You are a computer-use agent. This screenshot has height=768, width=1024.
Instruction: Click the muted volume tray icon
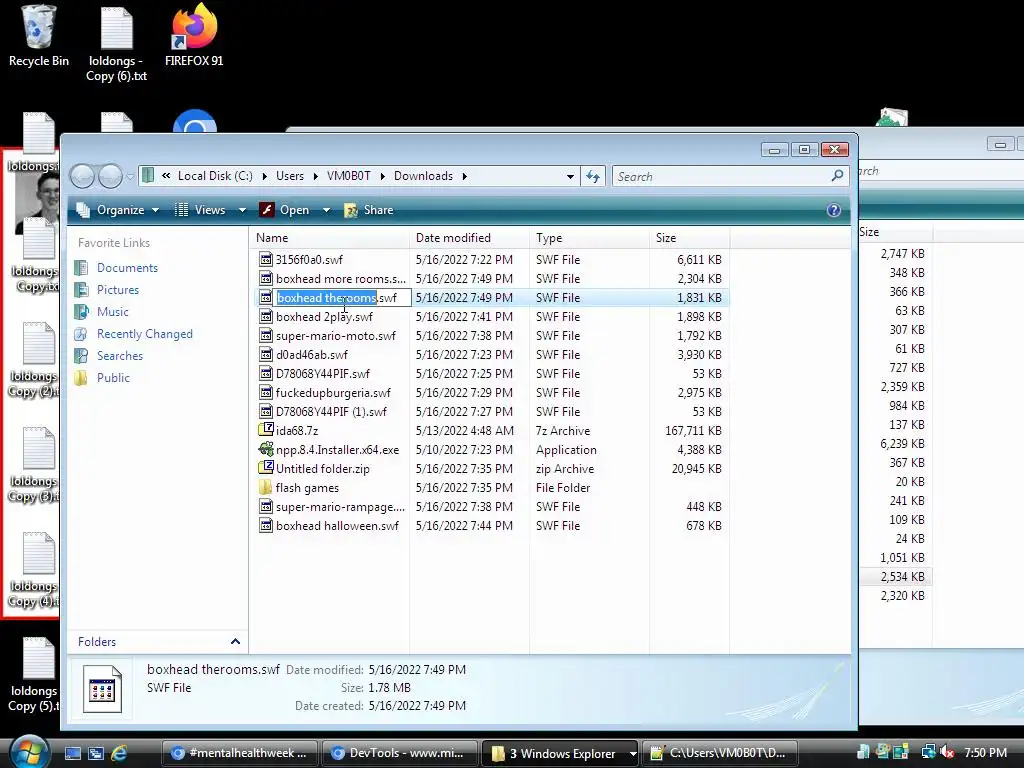pyautogui.click(x=948, y=752)
